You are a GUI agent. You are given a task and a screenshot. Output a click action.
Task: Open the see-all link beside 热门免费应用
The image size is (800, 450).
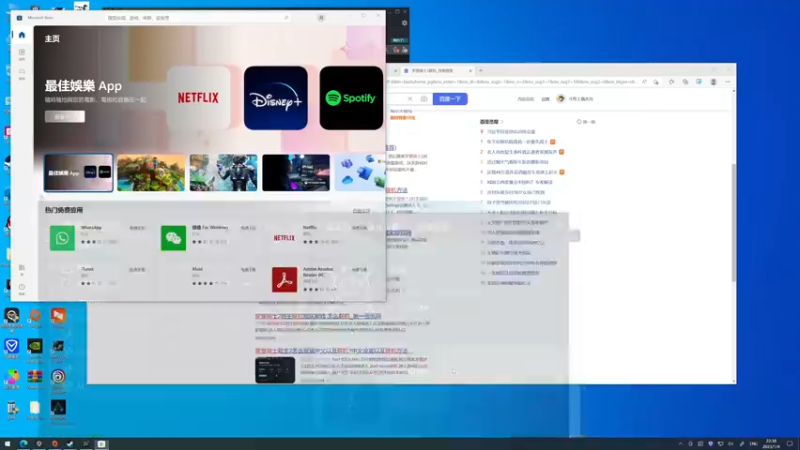click(x=361, y=211)
